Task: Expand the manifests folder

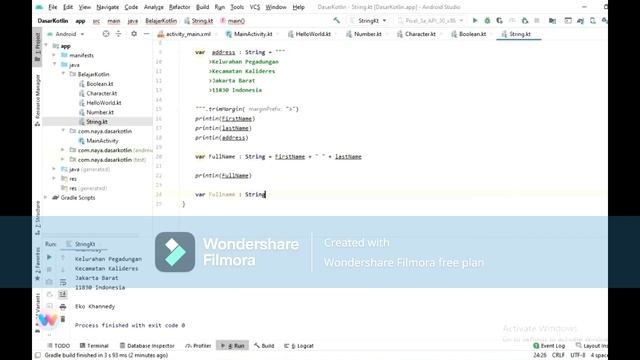Action: click(x=54, y=55)
